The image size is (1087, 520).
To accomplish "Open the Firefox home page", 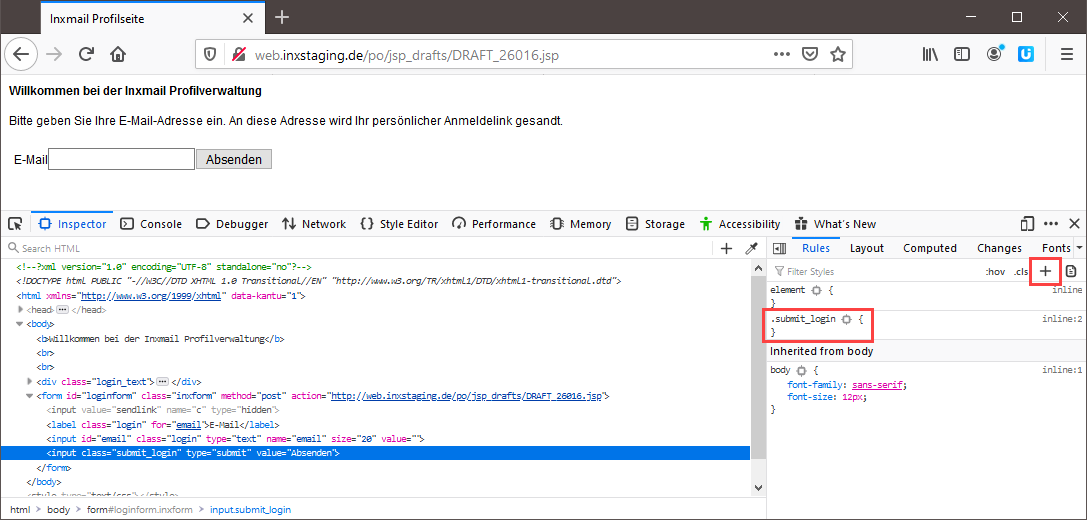I will 119,54.
